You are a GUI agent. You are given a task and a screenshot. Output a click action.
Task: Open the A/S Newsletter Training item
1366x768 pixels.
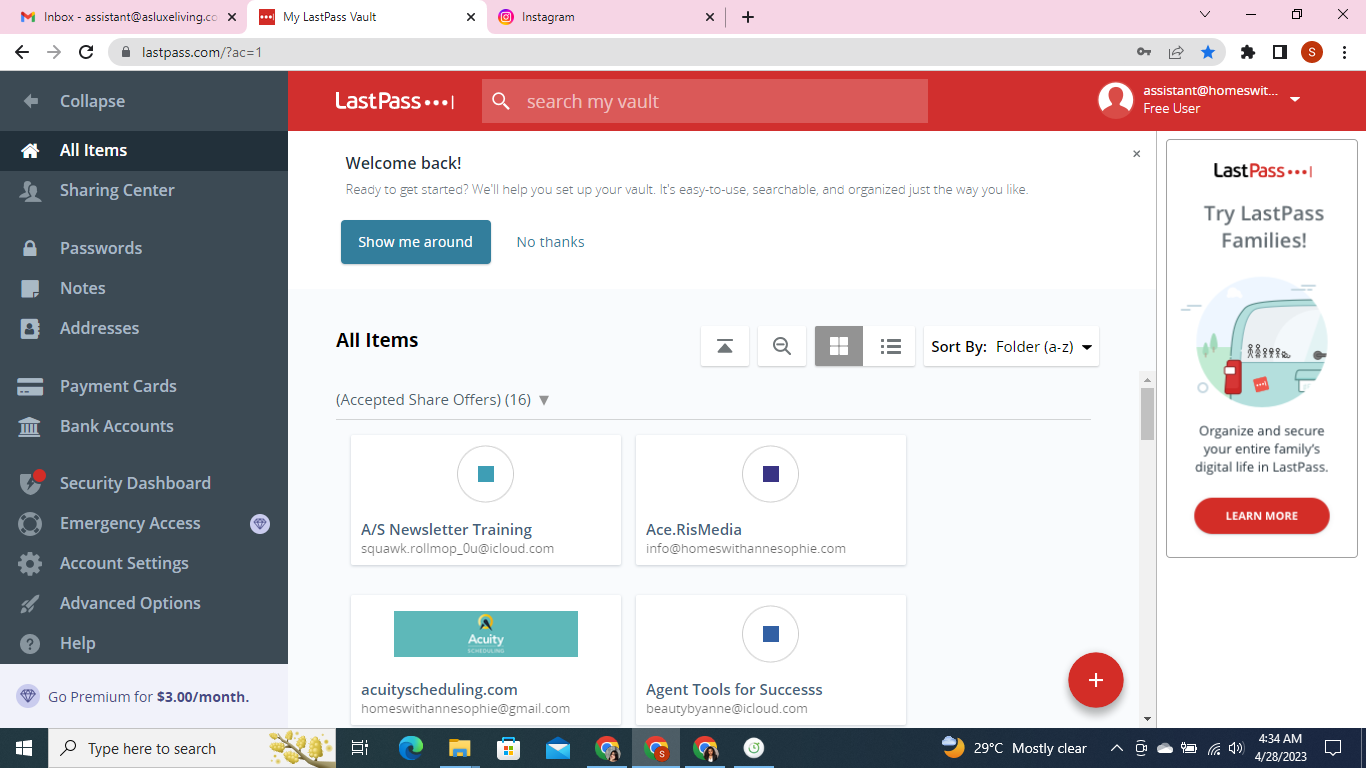[x=486, y=500]
